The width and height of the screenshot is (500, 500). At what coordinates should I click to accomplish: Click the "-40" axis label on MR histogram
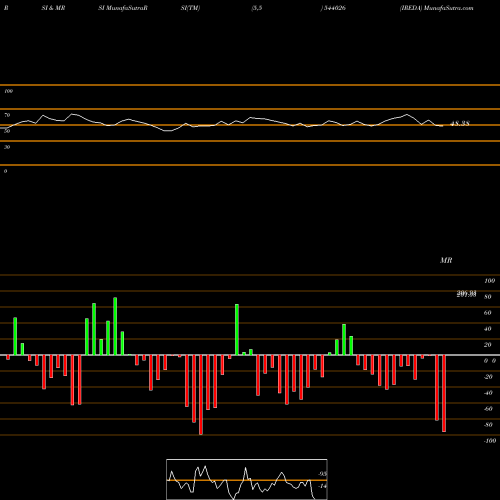(x=488, y=393)
